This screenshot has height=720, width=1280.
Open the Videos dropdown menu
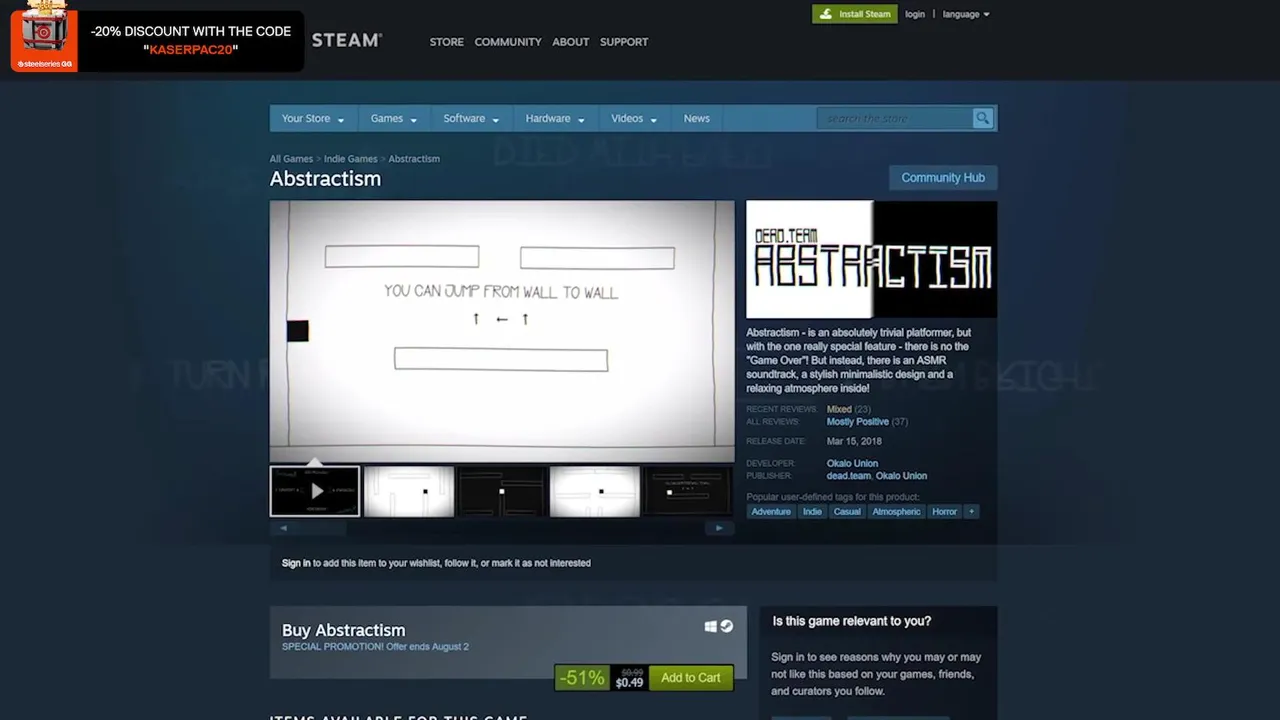coord(634,118)
